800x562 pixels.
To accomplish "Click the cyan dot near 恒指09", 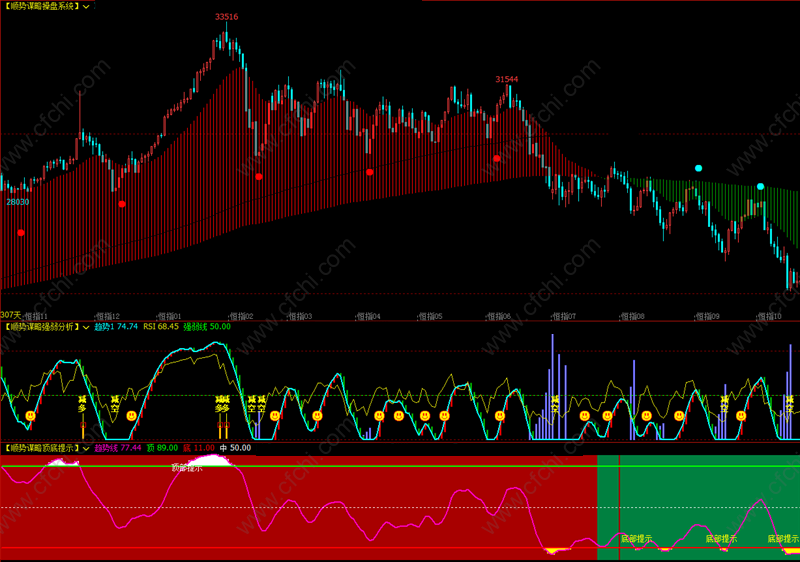I will click(698, 168).
